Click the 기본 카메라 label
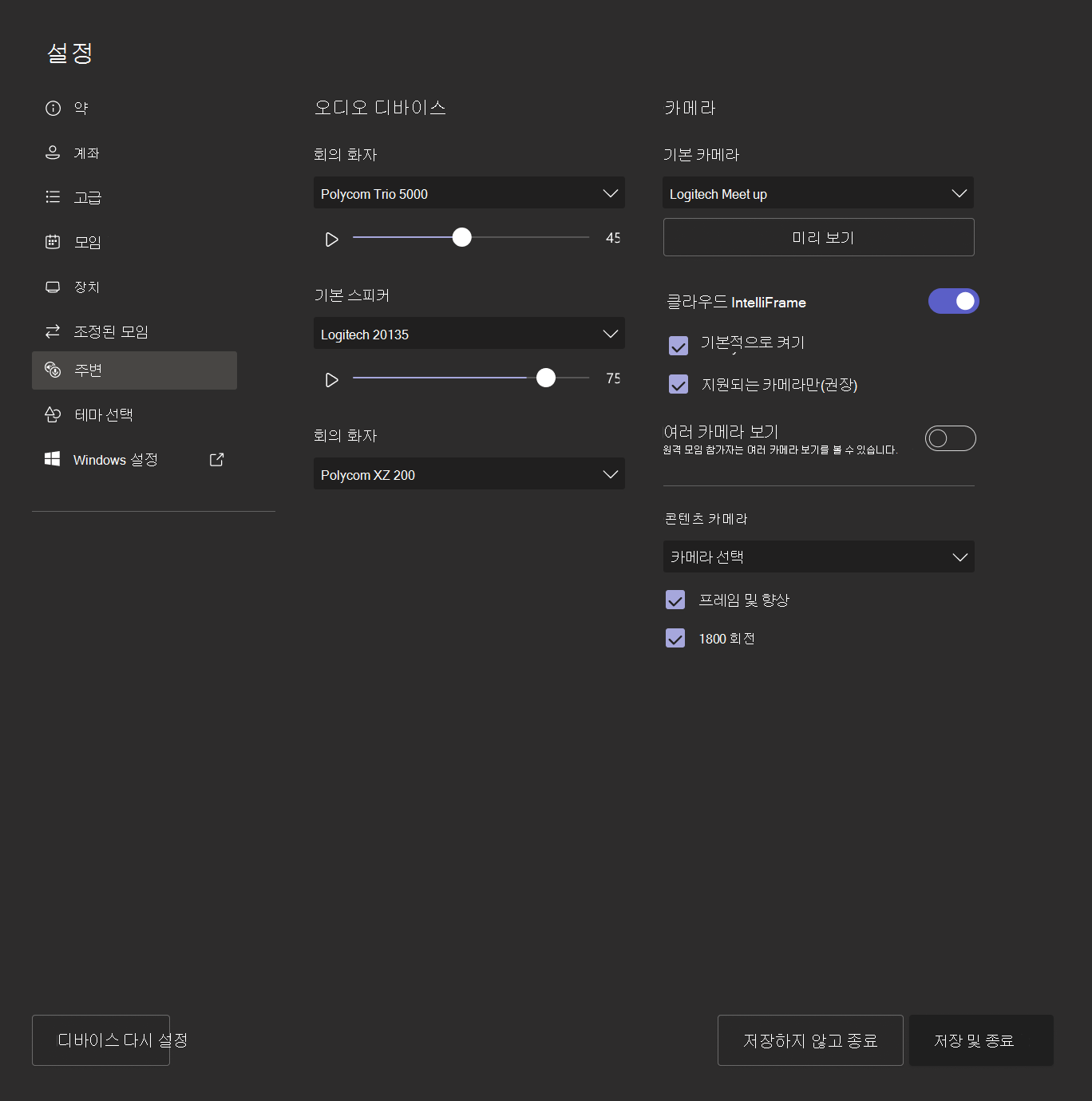Image resolution: width=1092 pixels, height=1101 pixels. [x=702, y=155]
